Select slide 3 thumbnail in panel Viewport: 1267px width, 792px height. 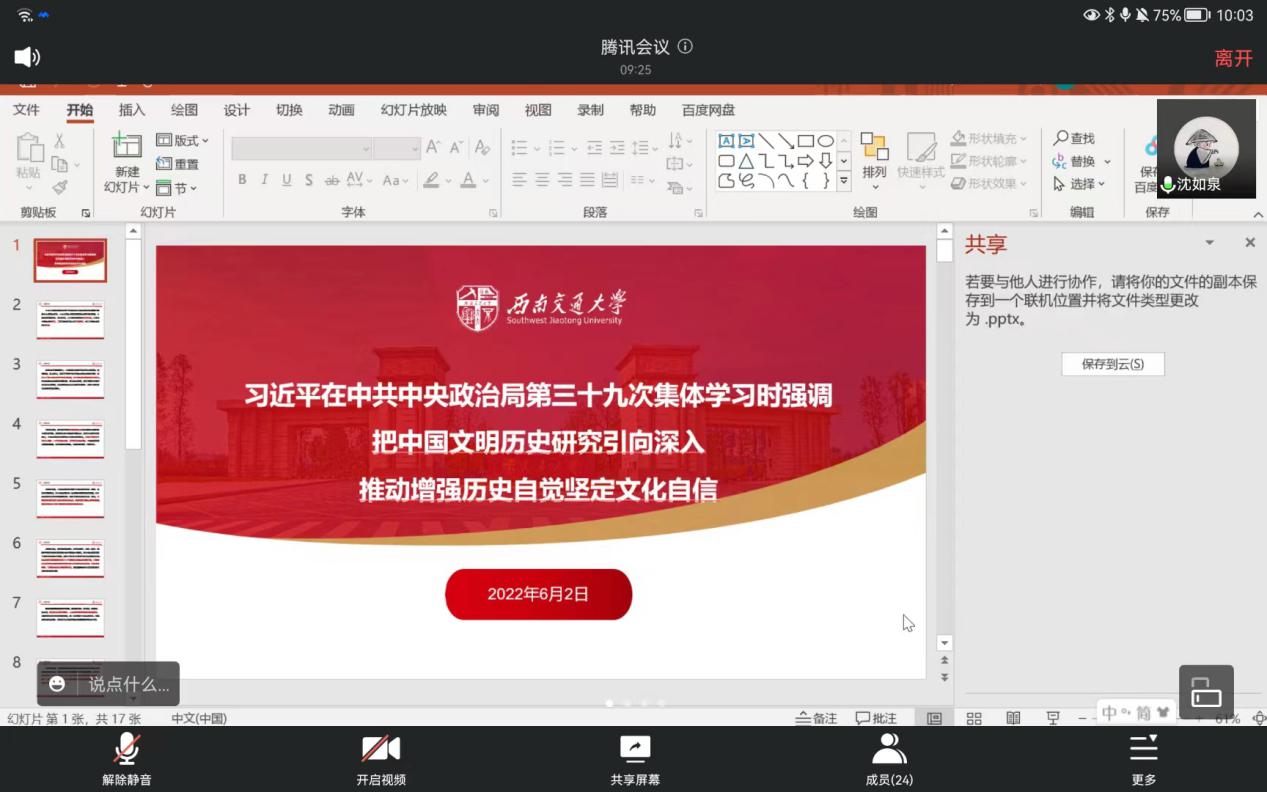pyautogui.click(x=70, y=380)
